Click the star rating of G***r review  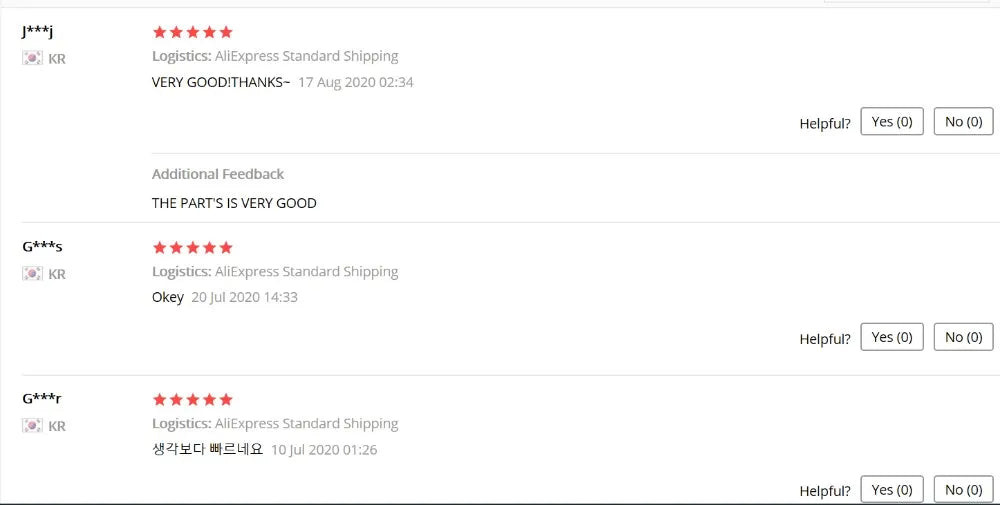pyautogui.click(x=192, y=399)
